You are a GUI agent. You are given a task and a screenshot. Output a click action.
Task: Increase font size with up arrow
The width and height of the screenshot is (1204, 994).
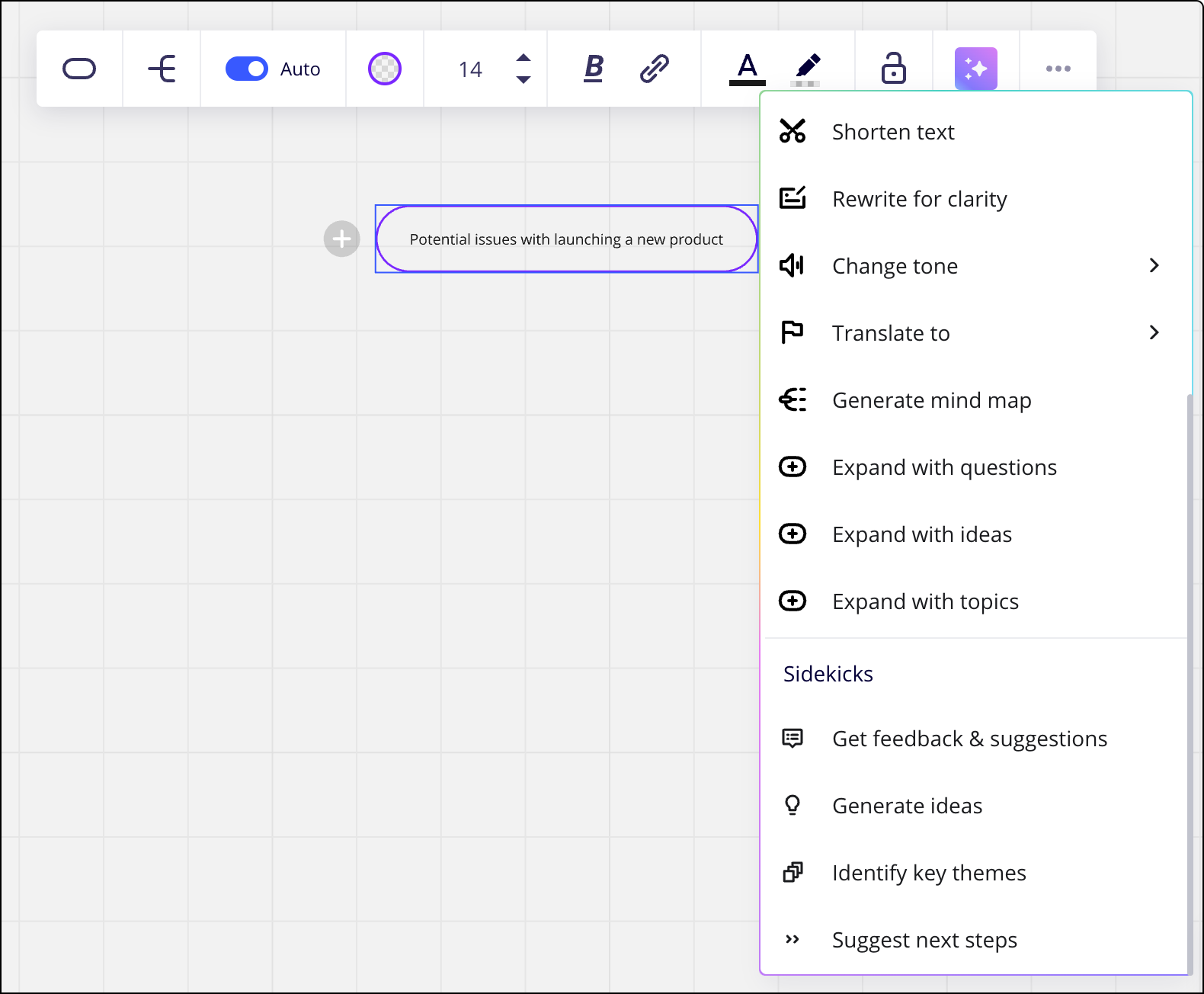click(523, 58)
